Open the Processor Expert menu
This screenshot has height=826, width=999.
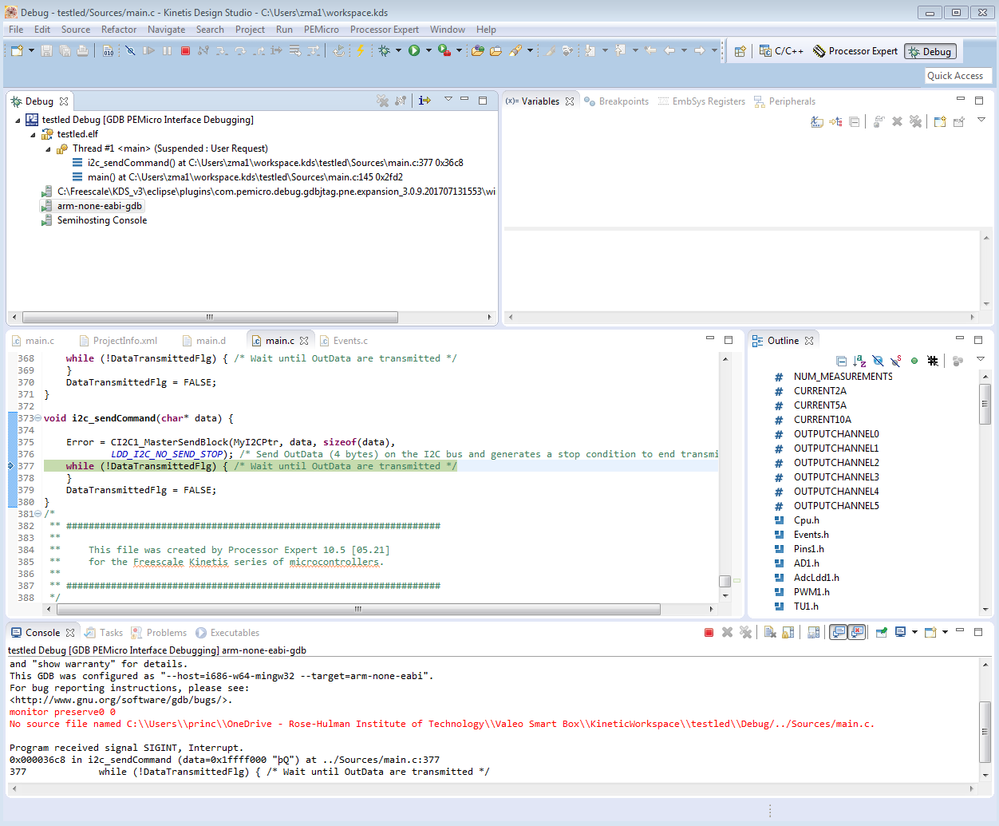coord(384,29)
